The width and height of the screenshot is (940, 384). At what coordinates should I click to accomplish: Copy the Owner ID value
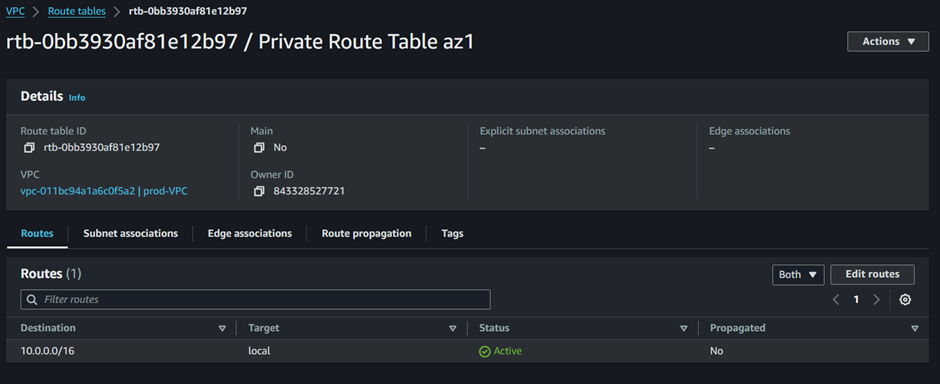[x=259, y=191]
